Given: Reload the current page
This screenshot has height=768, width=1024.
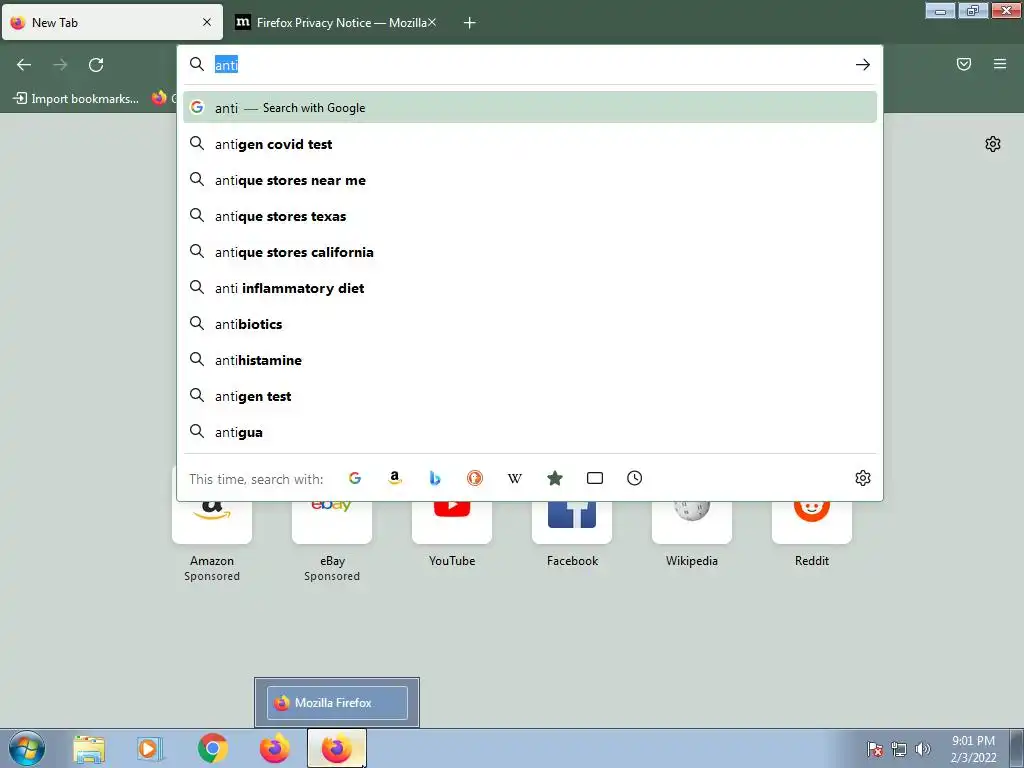Looking at the screenshot, I should coord(96,65).
